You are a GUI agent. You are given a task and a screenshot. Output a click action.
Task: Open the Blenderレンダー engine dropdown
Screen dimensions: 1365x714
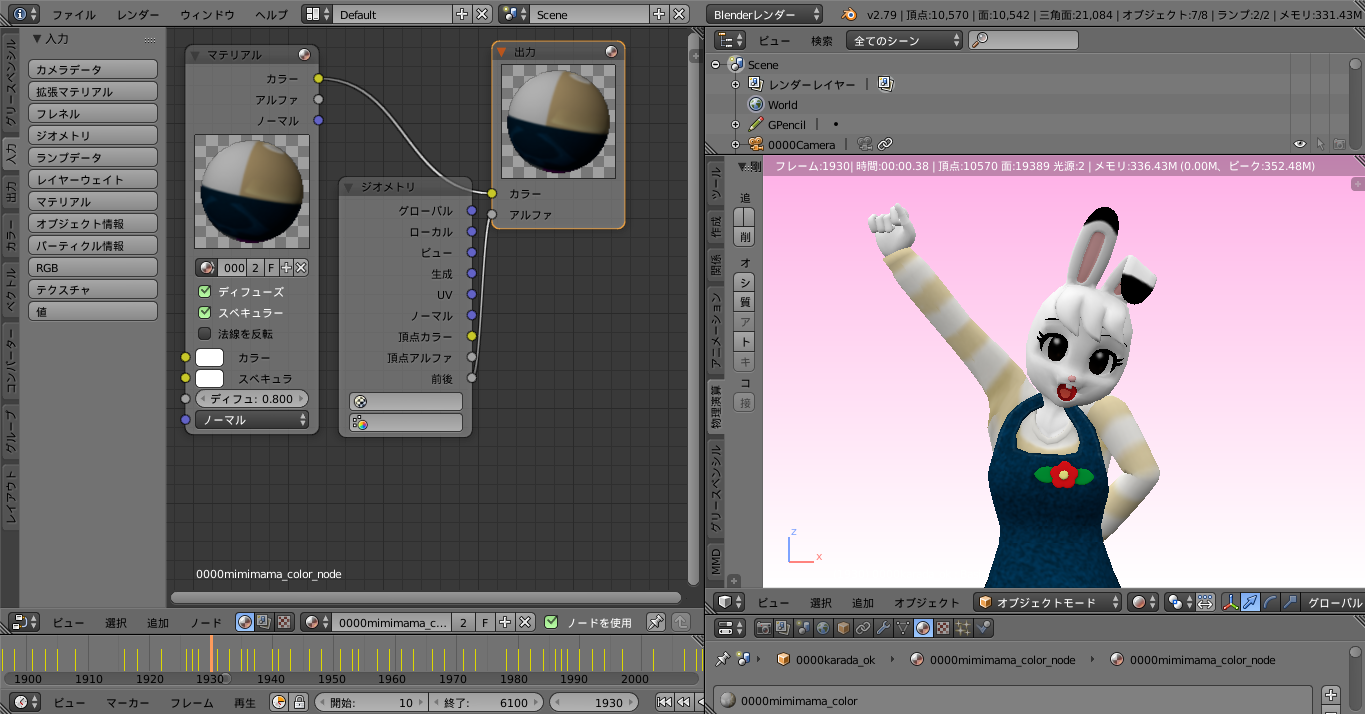[765, 15]
